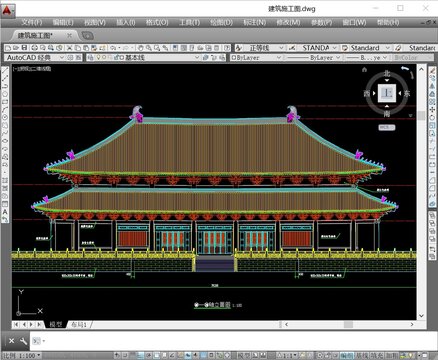Click the command line wrench settings icon
This screenshot has width=438, height=360.
click(x=23, y=341)
